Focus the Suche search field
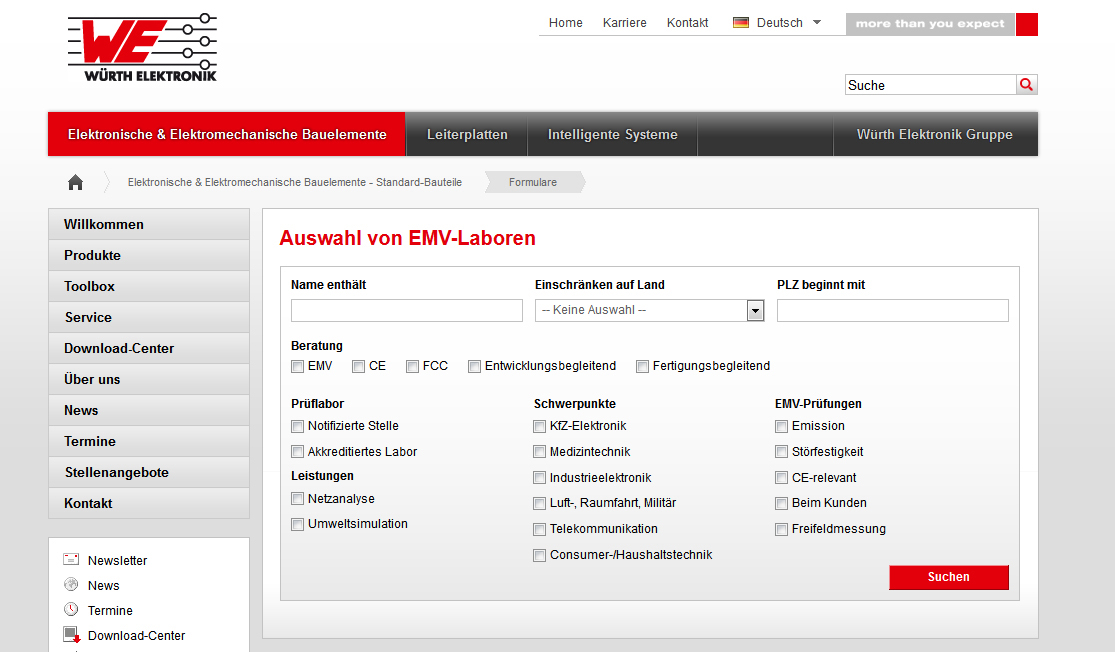 930,85
